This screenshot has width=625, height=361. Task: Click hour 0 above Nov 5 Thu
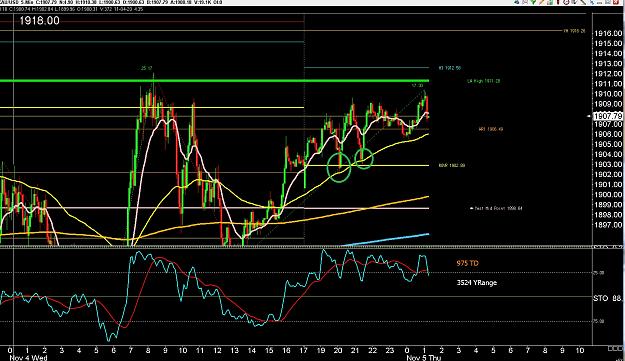coord(407,351)
